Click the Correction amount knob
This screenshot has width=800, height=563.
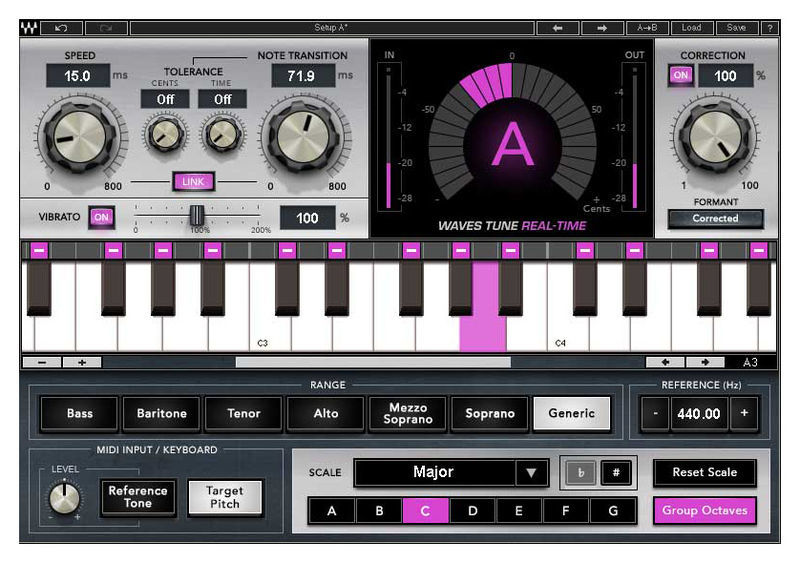[715, 137]
